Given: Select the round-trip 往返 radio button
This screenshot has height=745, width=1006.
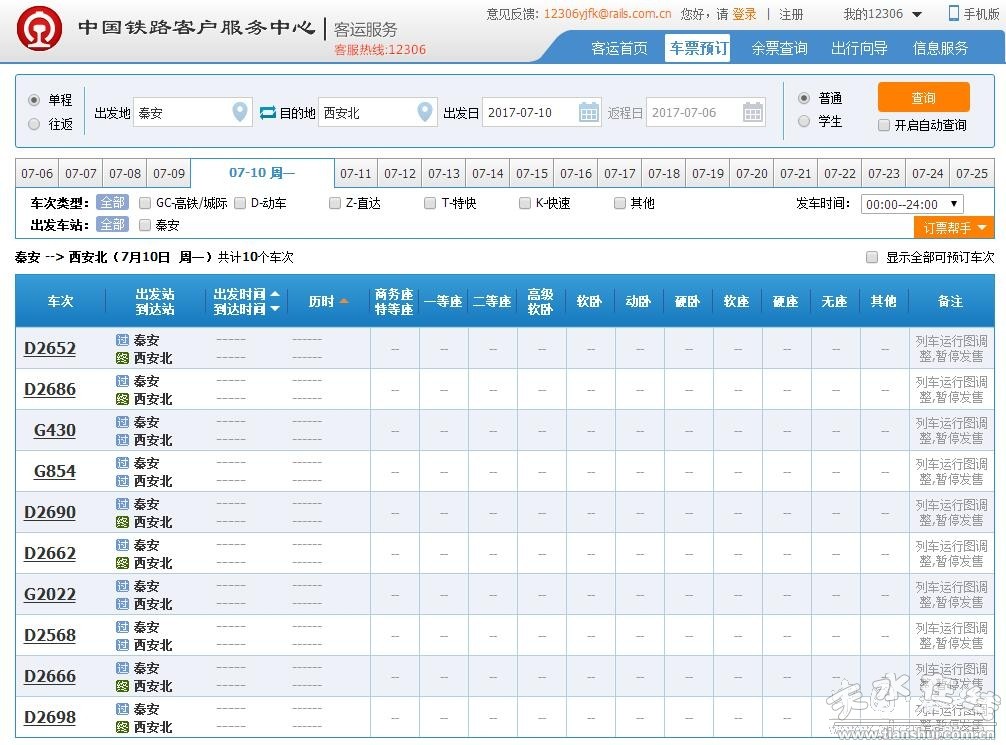Looking at the screenshot, I should pyautogui.click(x=34, y=124).
